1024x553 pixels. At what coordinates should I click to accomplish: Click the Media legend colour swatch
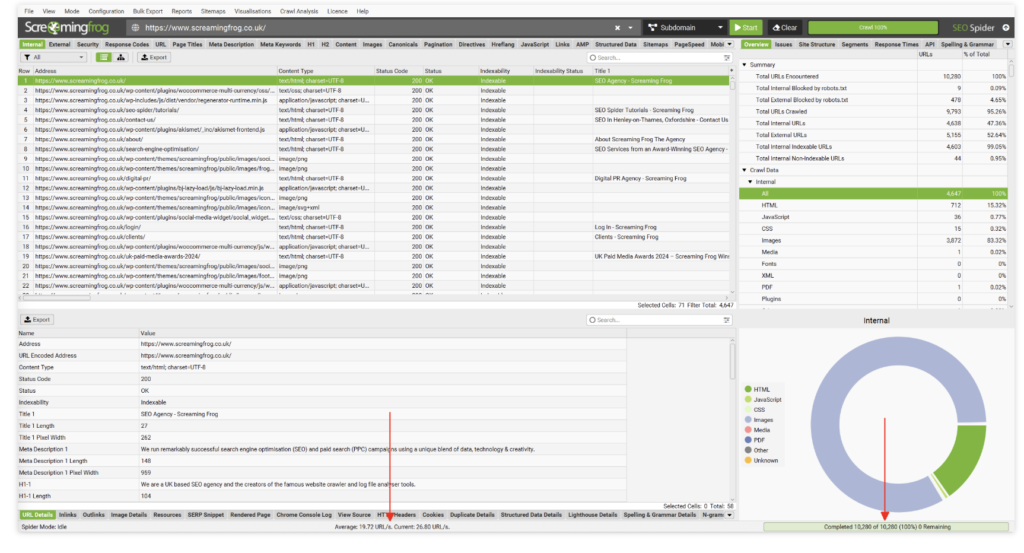pyautogui.click(x=748, y=430)
